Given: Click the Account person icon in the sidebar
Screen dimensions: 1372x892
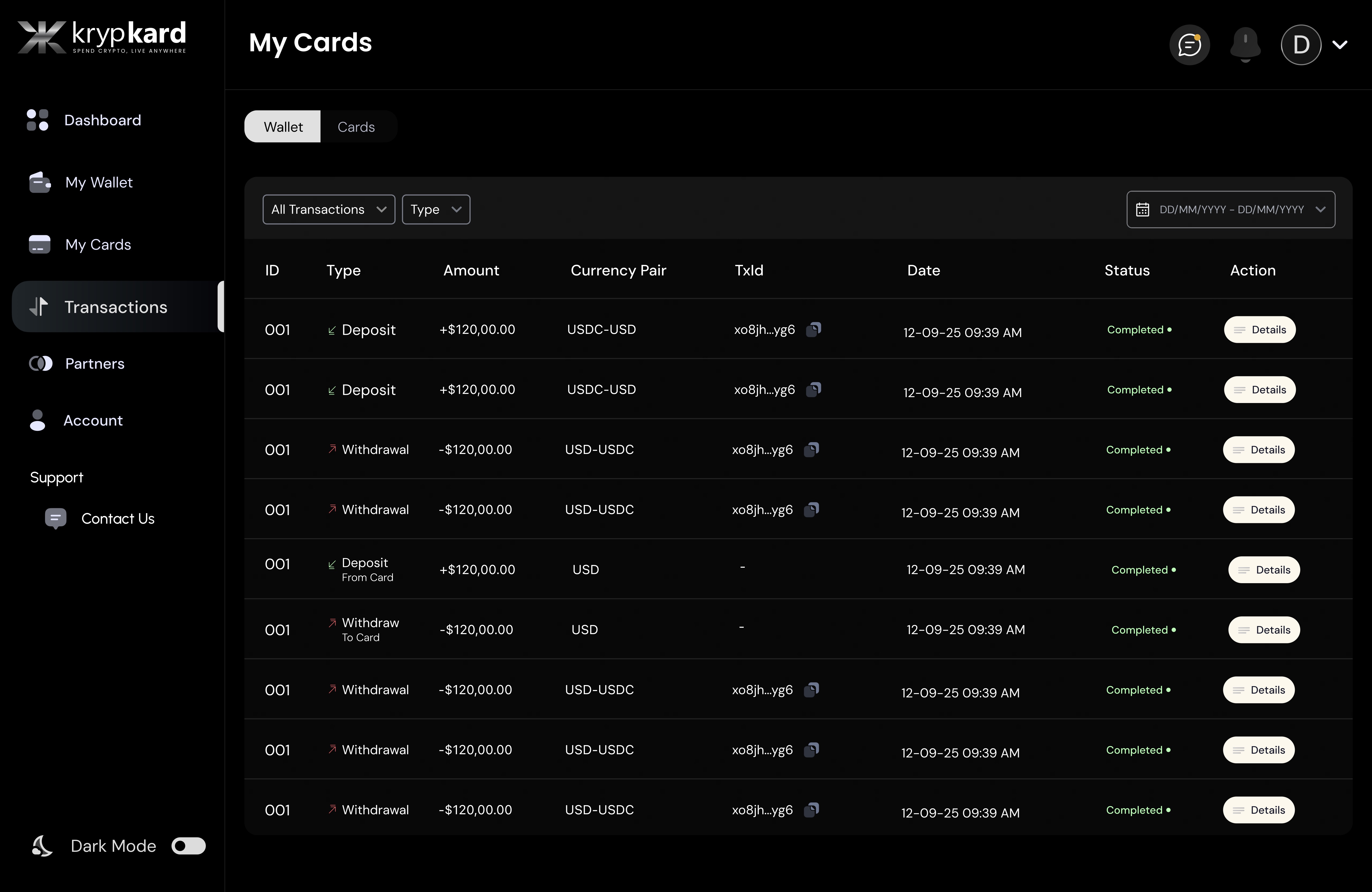Looking at the screenshot, I should click(x=38, y=420).
